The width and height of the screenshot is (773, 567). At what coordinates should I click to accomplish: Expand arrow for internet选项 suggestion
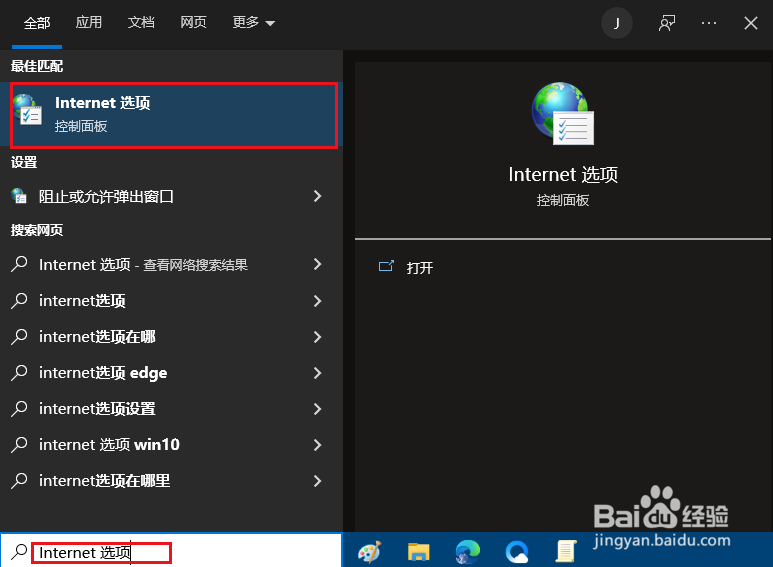click(x=317, y=301)
